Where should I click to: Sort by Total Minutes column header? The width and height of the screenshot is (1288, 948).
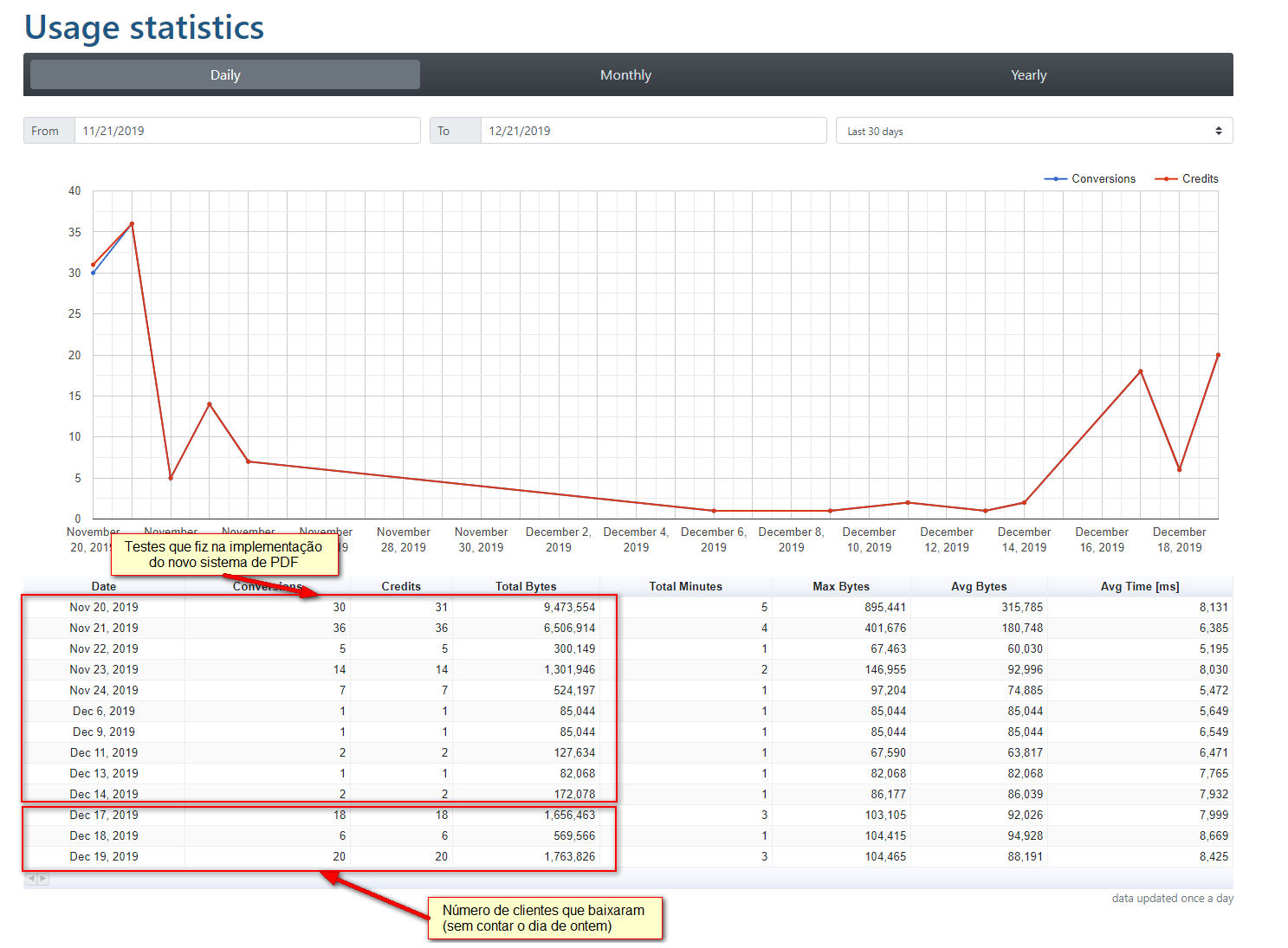685,586
